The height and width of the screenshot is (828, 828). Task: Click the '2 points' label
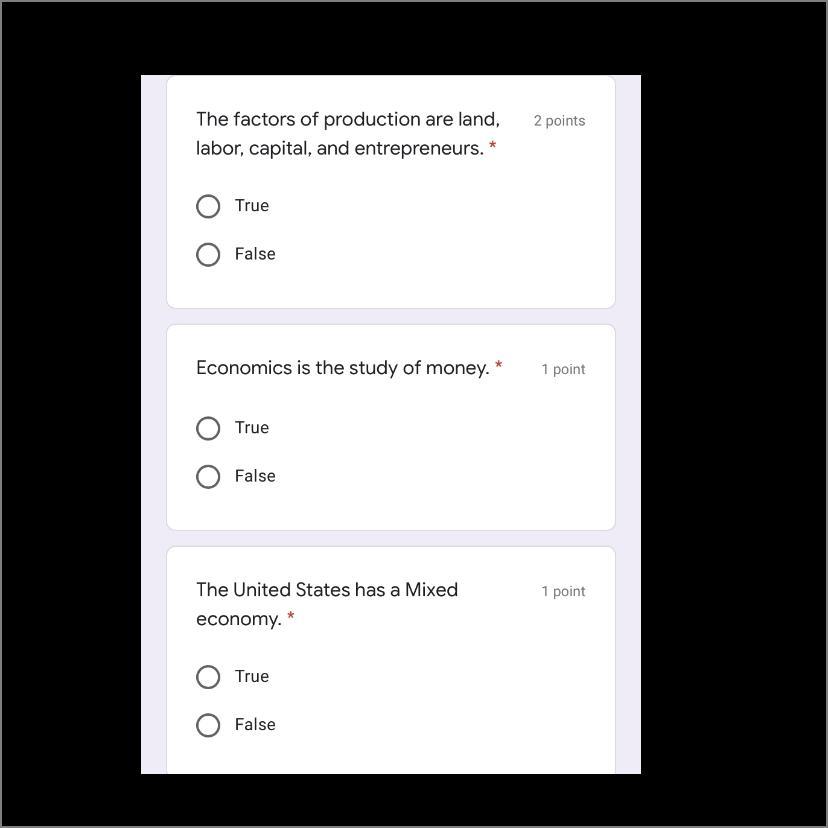click(559, 121)
